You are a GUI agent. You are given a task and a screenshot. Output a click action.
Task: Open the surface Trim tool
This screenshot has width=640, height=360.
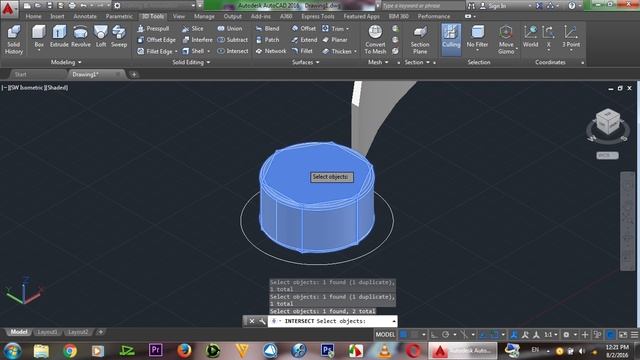333,29
